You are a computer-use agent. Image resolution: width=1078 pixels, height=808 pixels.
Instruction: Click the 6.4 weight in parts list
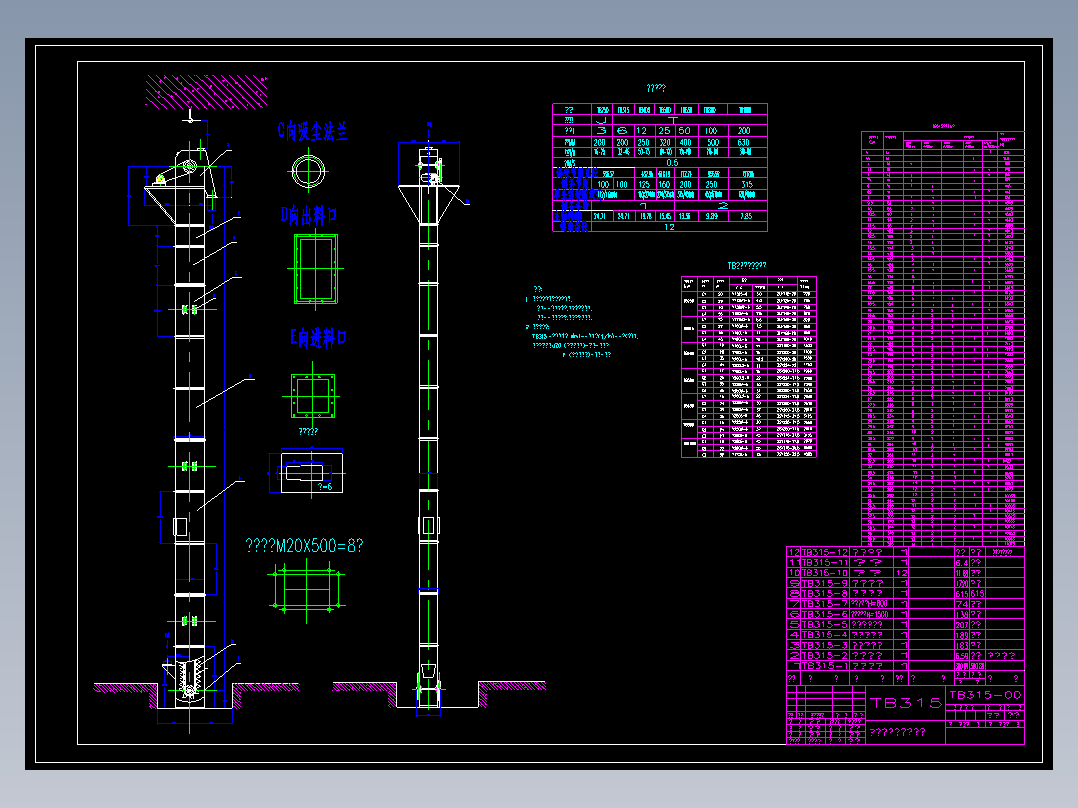[x=961, y=563]
